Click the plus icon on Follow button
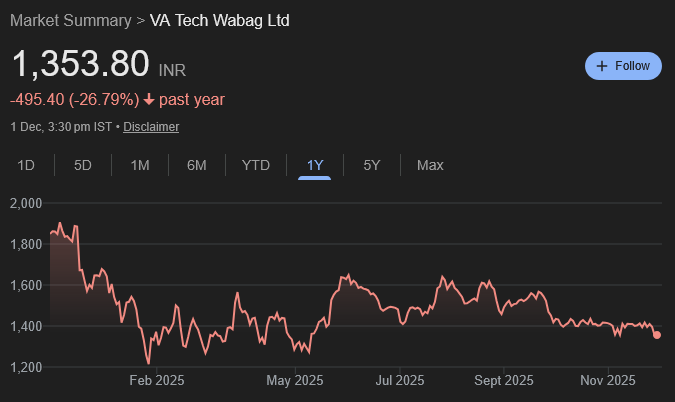The height and width of the screenshot is (402, 675). point(602,66)
